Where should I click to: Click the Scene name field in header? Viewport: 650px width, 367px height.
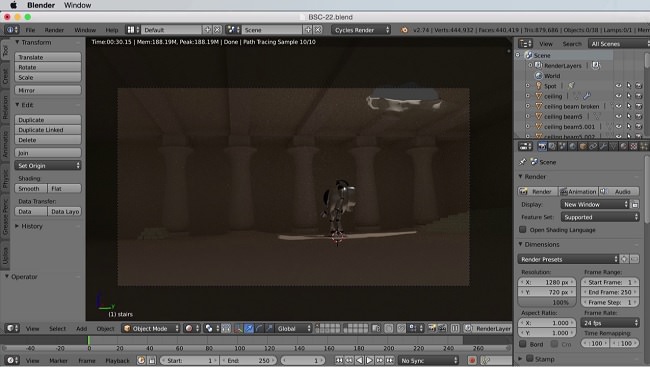(x=272, y=30)
